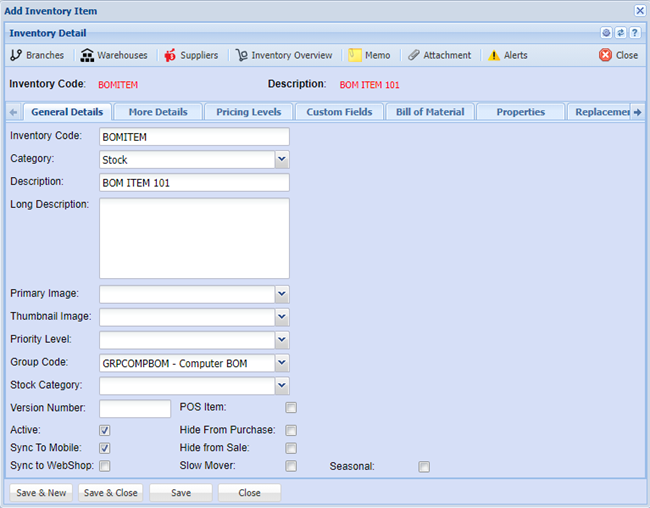Open the Warehouses toolbar icon
Screen dimensions: 650x508
88,55
